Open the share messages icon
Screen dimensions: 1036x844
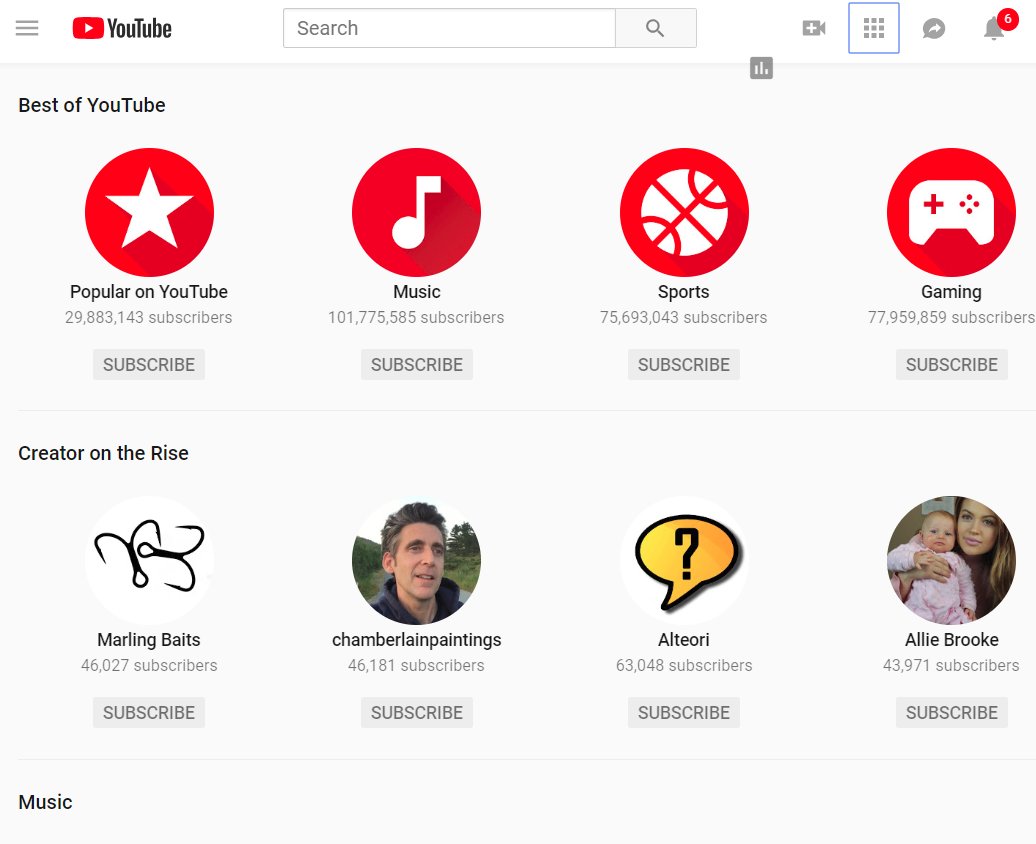coord(934,28)
